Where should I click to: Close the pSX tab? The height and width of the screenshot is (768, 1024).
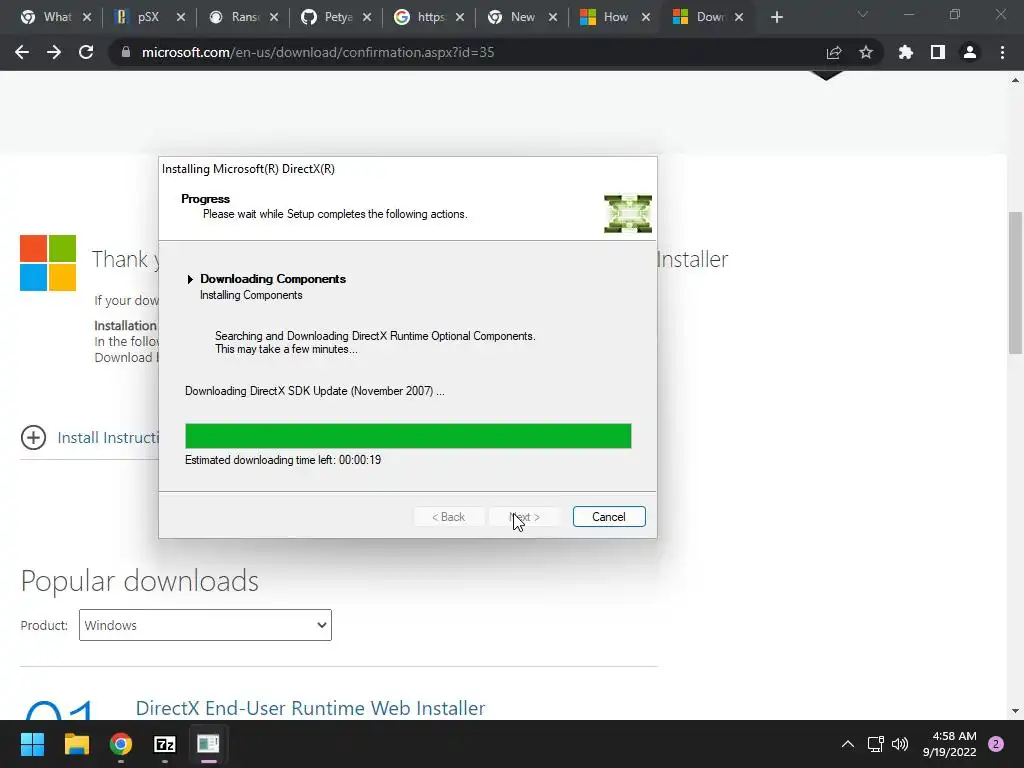point(181,17)
